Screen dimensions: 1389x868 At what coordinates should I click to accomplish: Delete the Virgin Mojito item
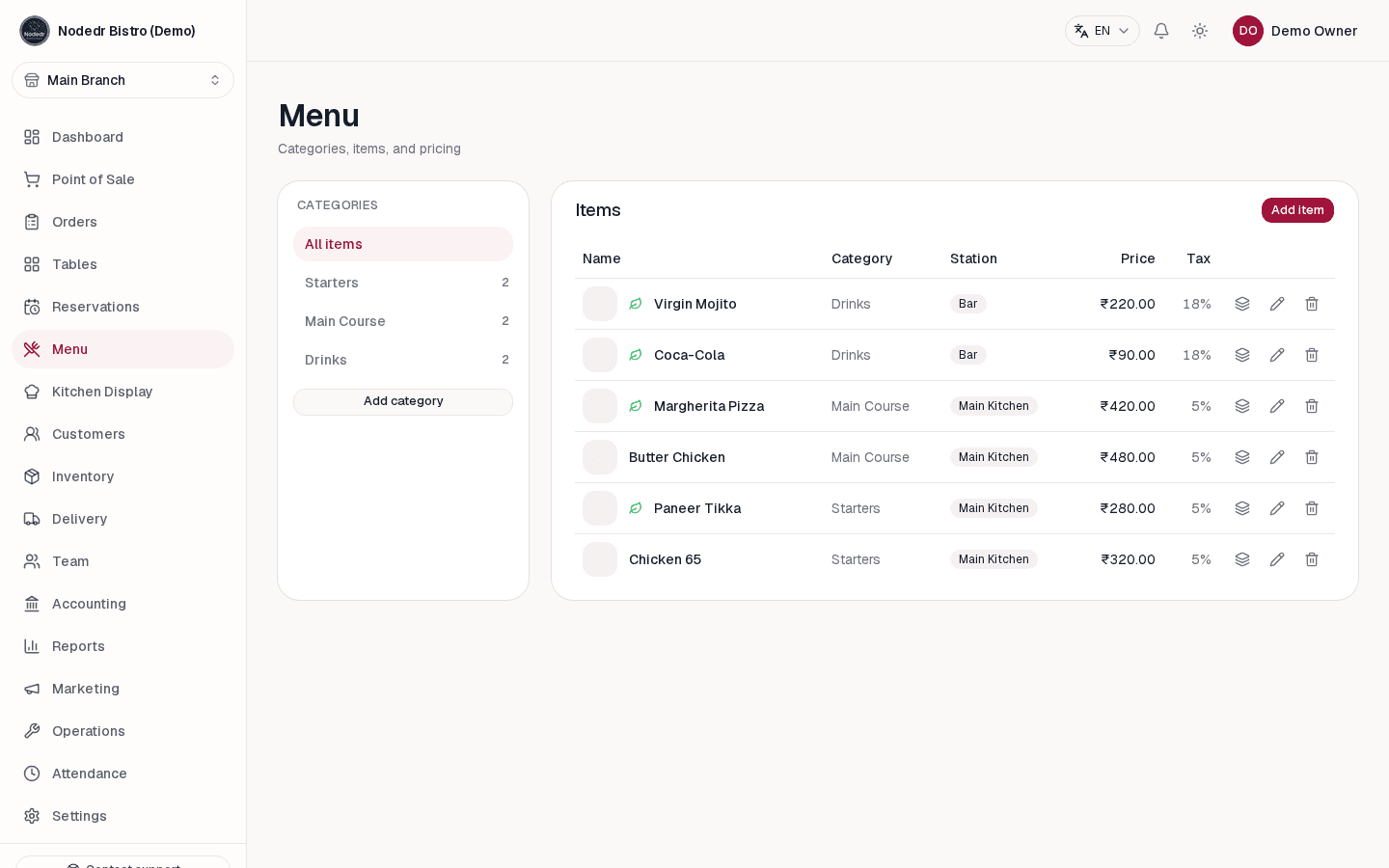tap(1312, 304)
